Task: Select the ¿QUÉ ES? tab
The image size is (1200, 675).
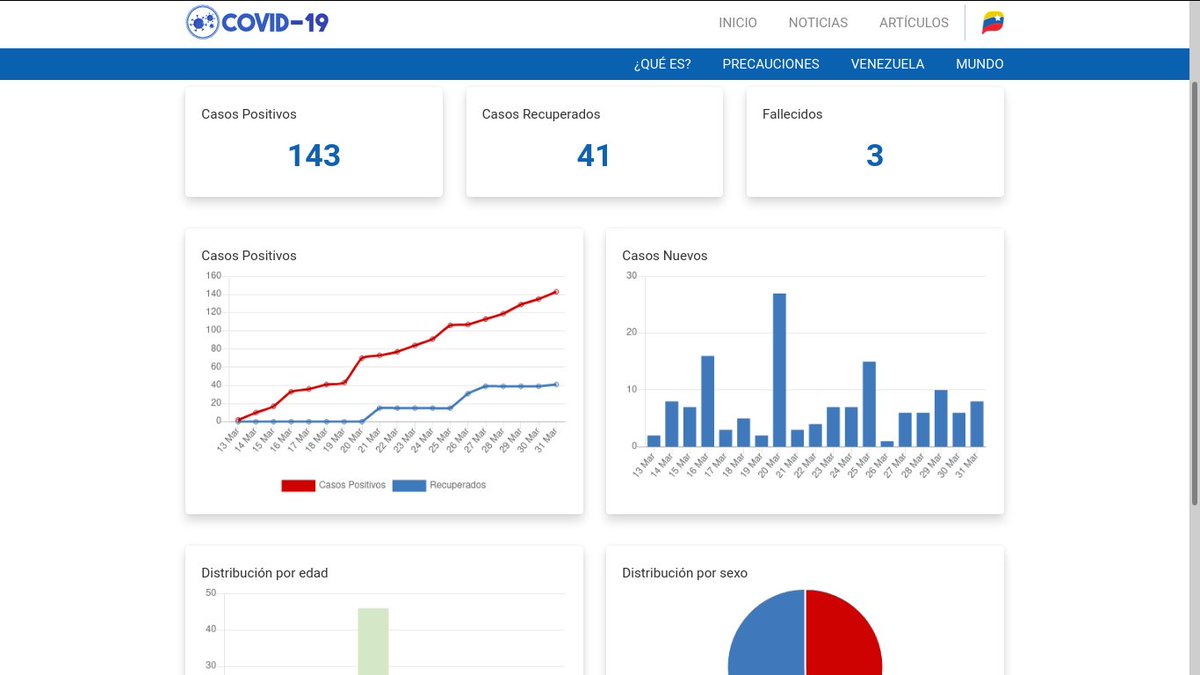Action: point(662,64)
